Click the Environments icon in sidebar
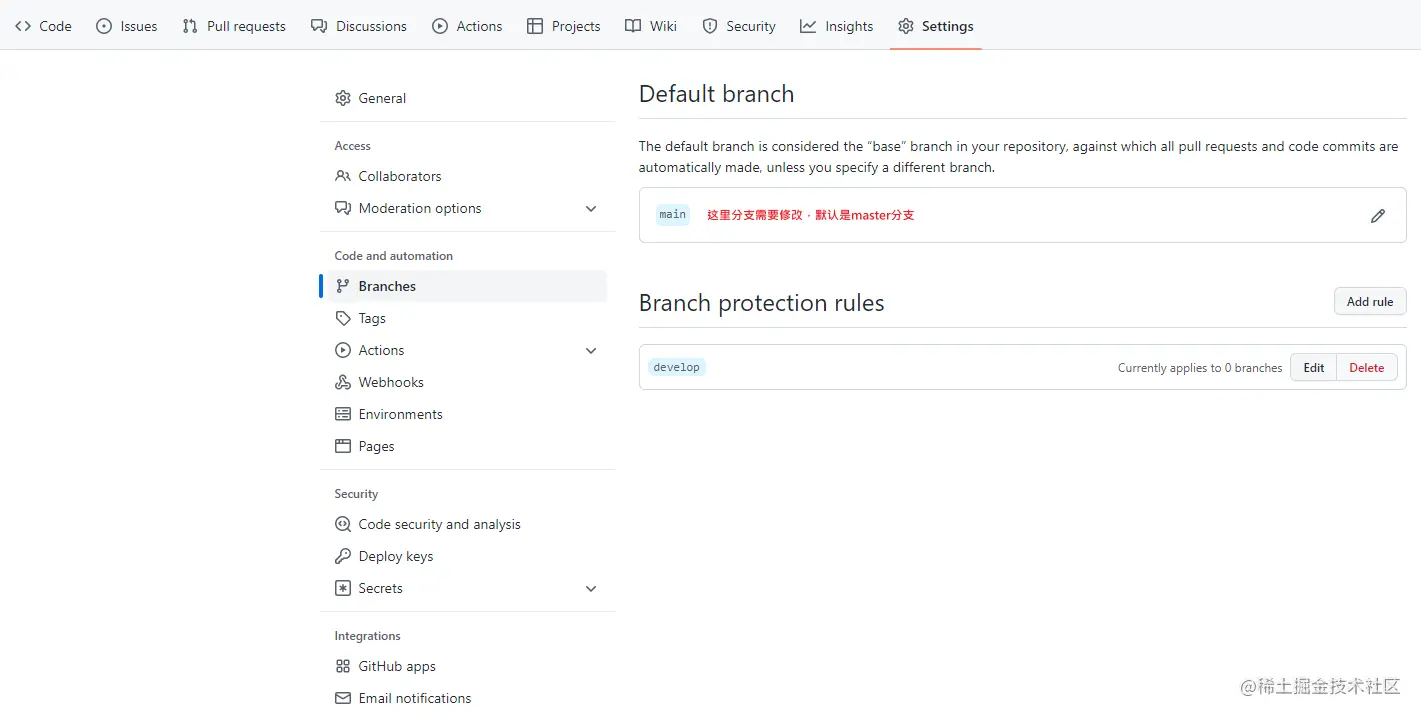Viewport: 1421px width, 717px height. pyautogui.click(x=343, y=414)
